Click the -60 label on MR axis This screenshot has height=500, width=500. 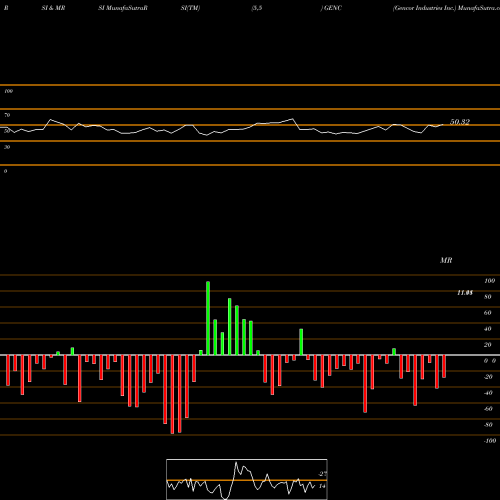pos(488,409)
